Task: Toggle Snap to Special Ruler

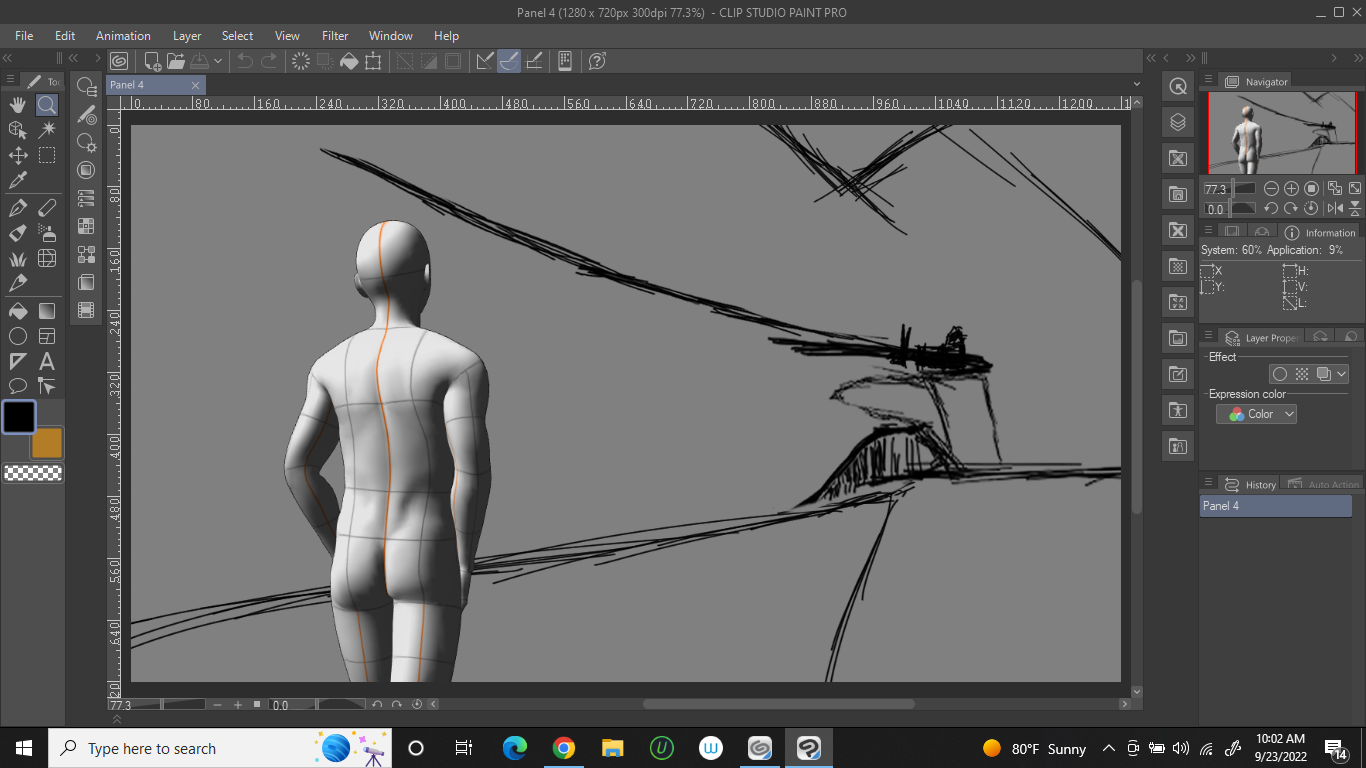Action: click(x=509, y=61)
